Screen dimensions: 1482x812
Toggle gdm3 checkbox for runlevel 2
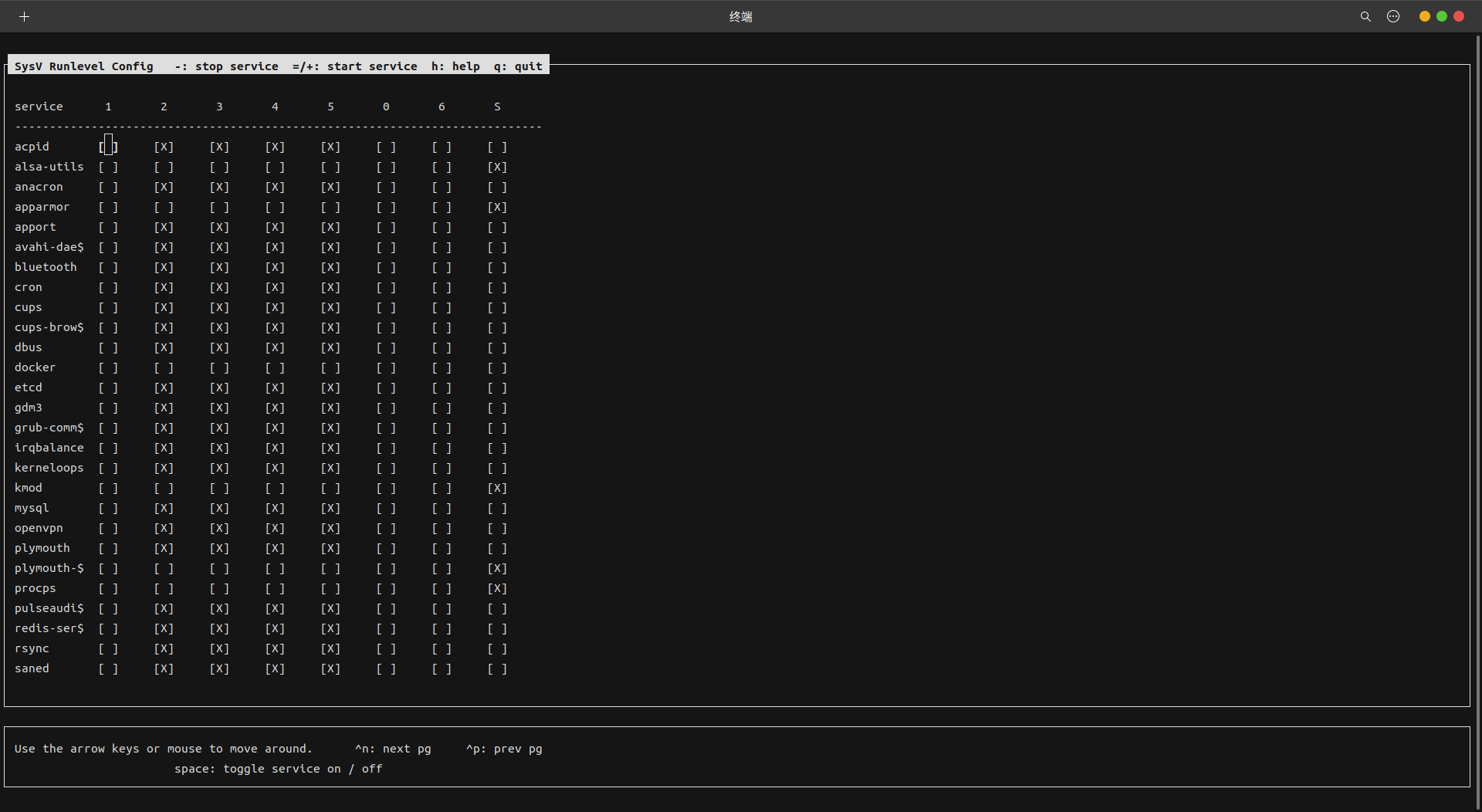[x=164, y=408]
